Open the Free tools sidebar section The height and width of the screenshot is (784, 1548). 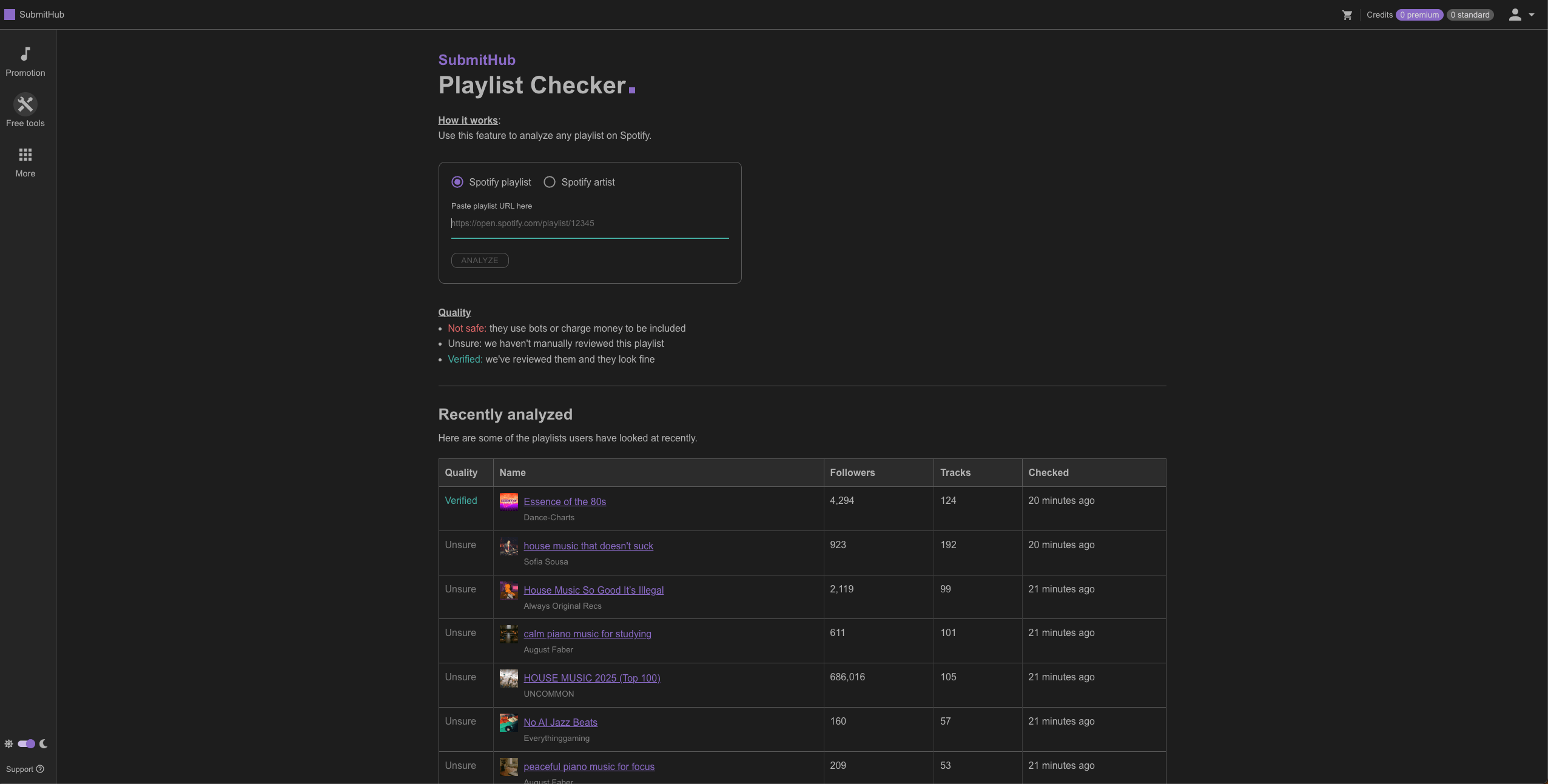tap(25, 111)
